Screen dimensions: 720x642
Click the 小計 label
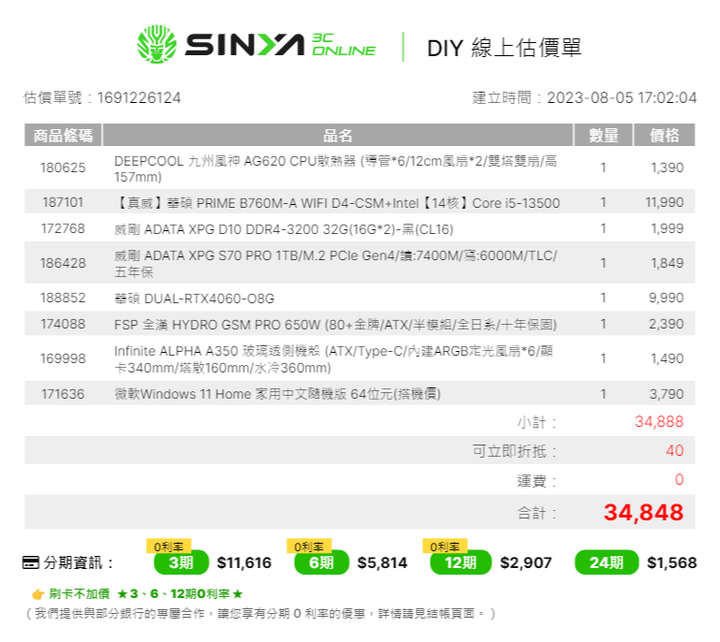pyautogui.click(x=537, y=422)
